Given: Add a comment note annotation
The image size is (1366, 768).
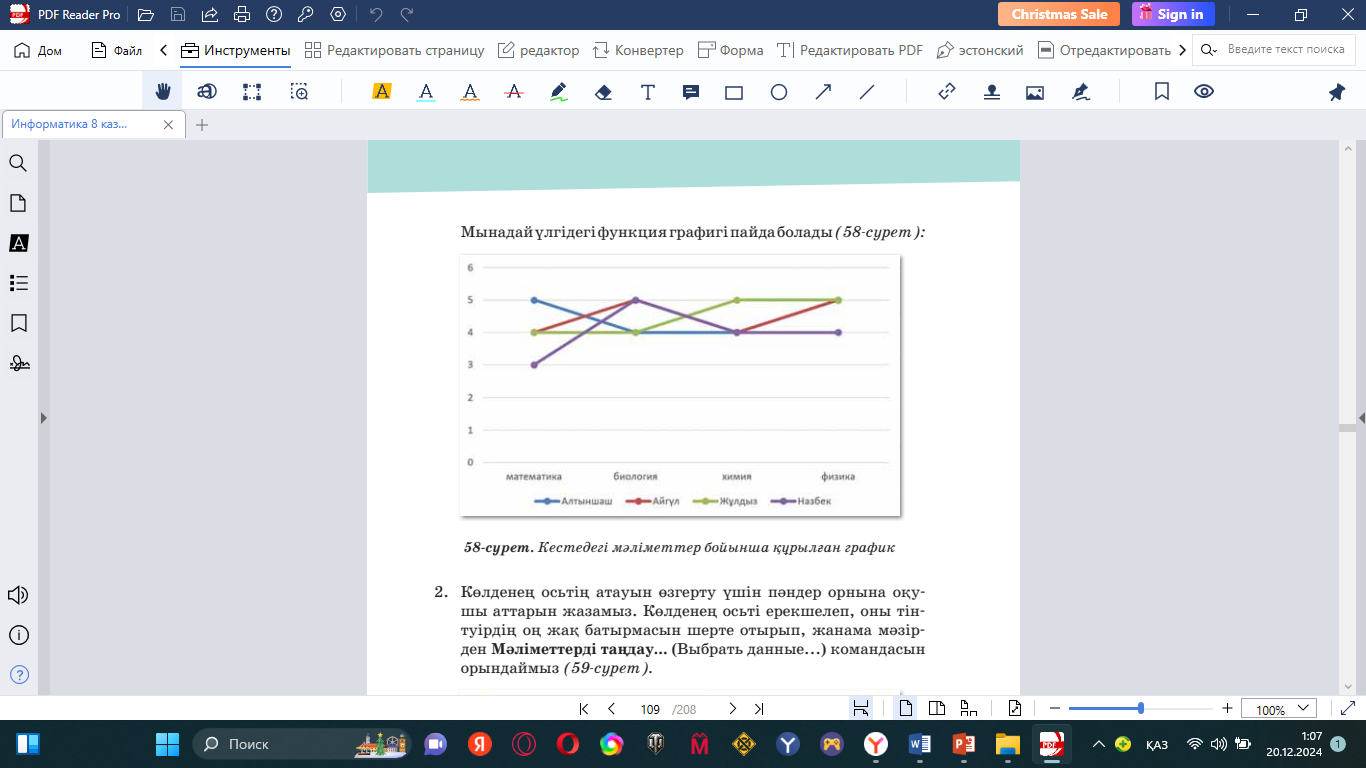Looking at the screenshot, I should click(690, 92).
